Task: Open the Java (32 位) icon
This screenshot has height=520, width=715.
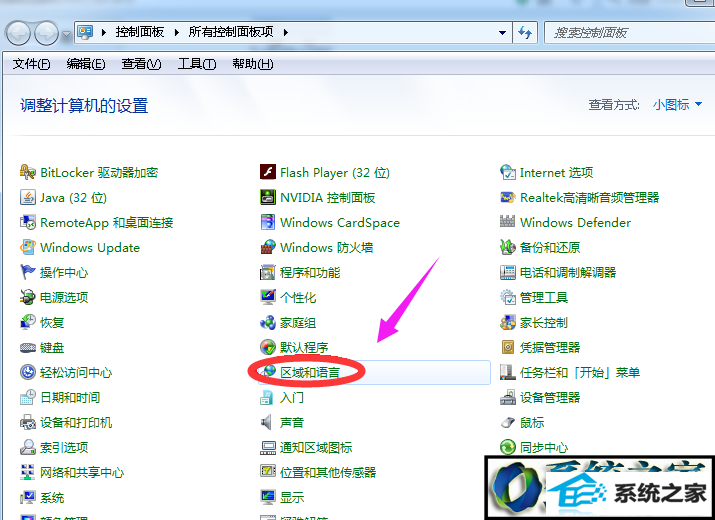Action: 27,198
